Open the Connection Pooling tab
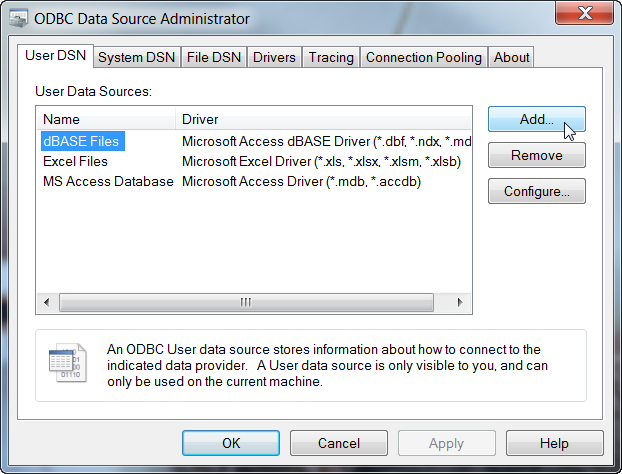The image size is (622, 474). point(424,57)
